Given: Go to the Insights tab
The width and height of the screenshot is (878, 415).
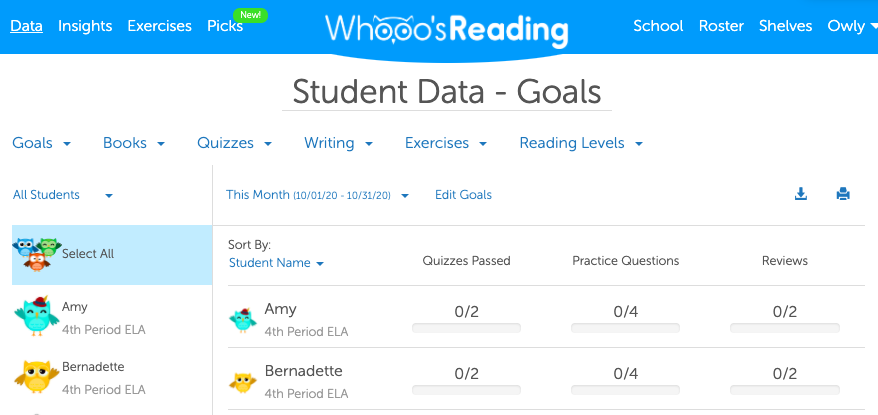Looking at the screenshot, I should pos(85,26).
